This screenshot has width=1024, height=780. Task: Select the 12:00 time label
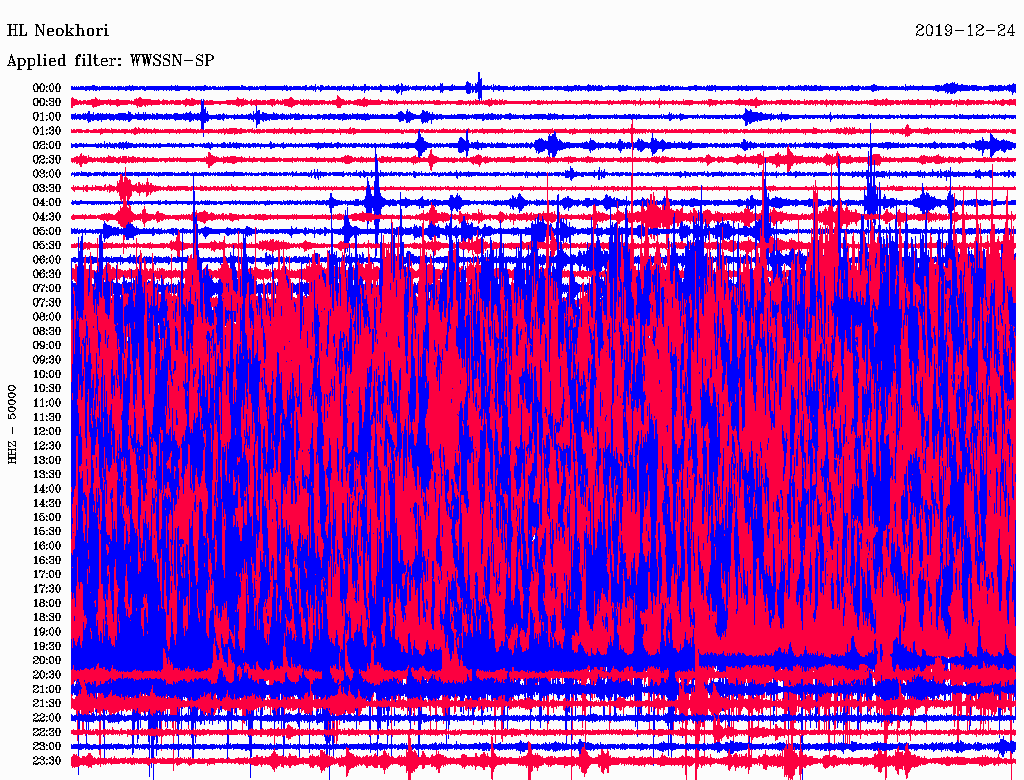[x=47, y=432]
